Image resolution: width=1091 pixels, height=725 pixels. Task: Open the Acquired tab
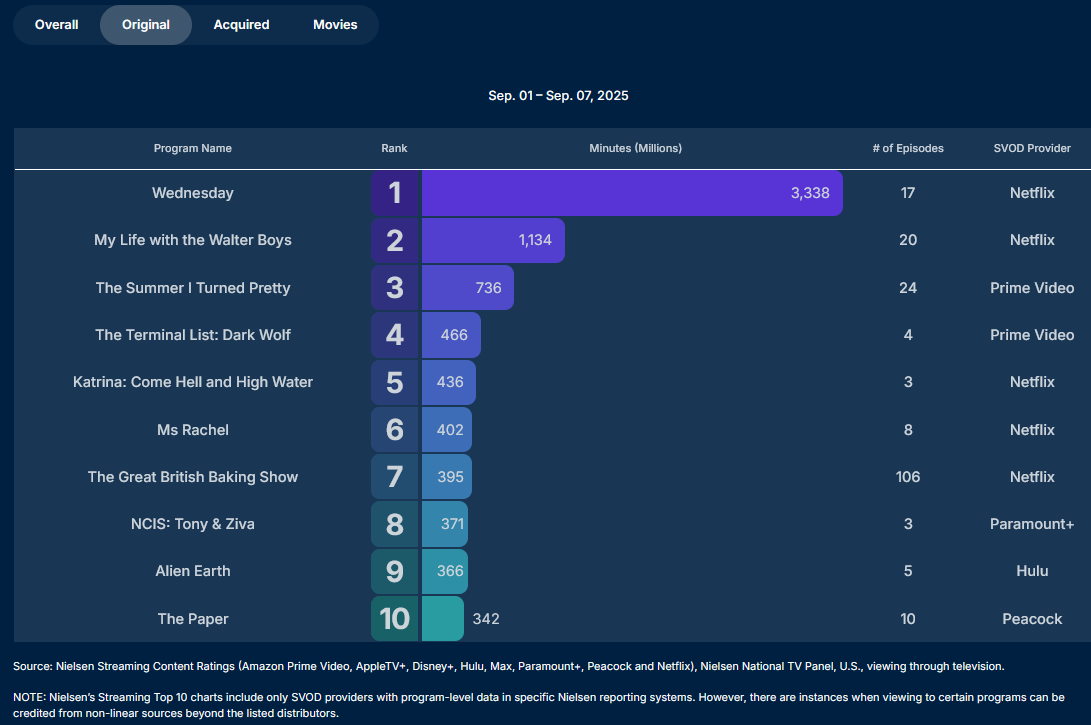[x=241, y=25]
